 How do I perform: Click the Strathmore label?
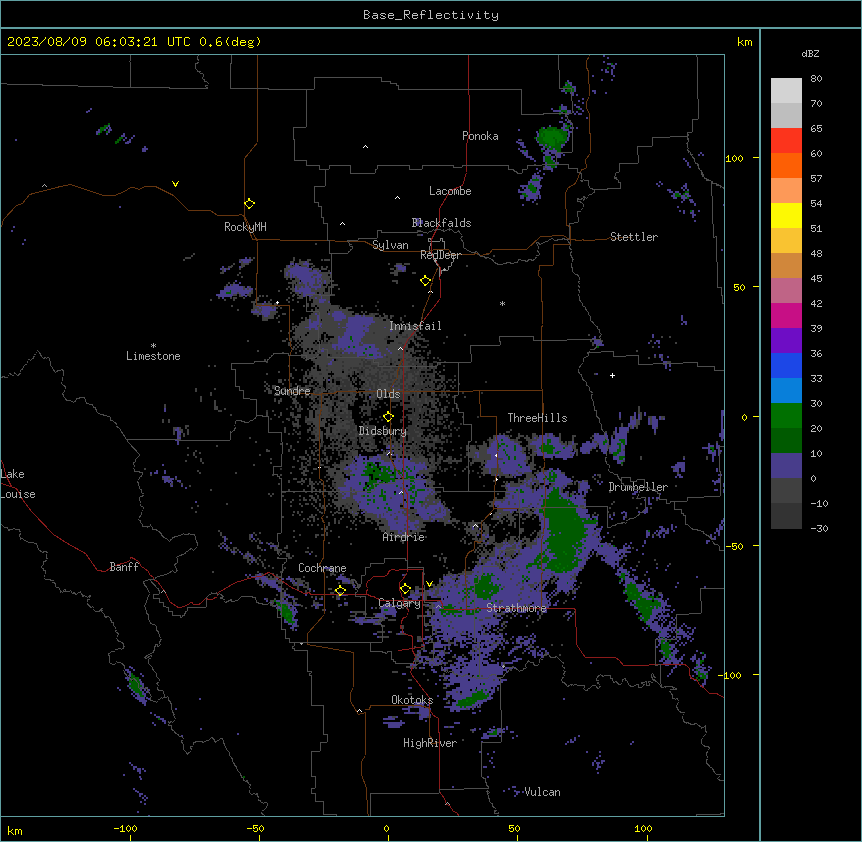(516, 608)
